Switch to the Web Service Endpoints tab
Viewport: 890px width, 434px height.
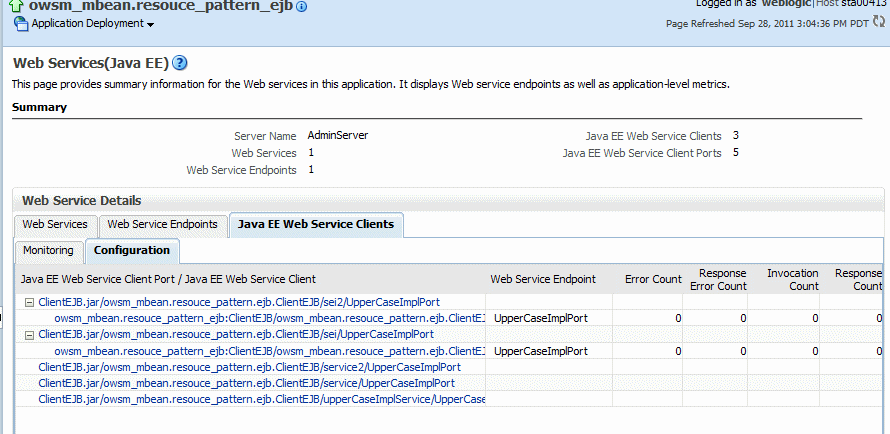pos(162,225)
